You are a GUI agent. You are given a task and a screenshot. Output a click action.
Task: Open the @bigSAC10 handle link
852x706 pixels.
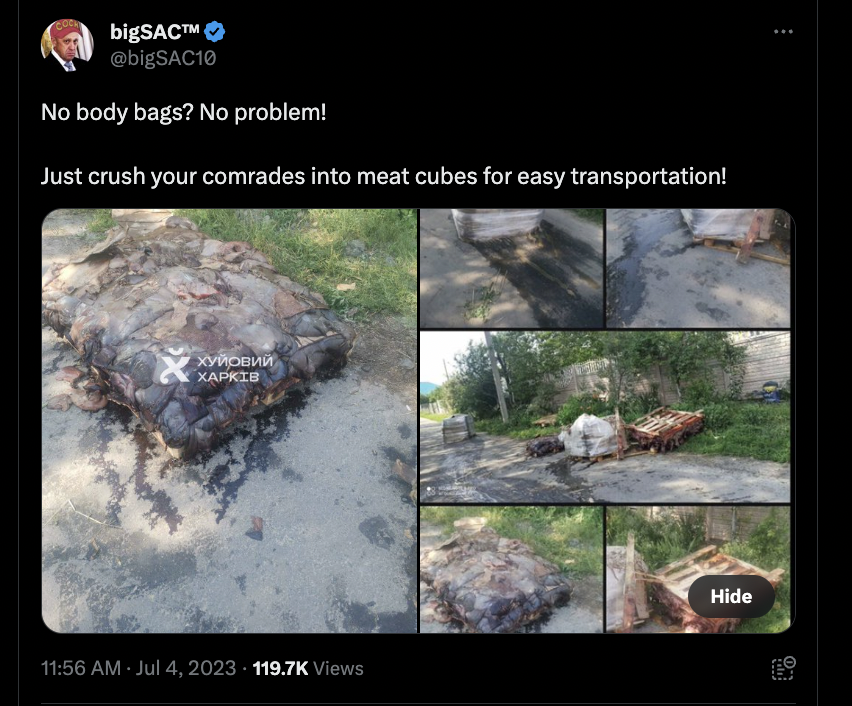(x=163, y=58)
